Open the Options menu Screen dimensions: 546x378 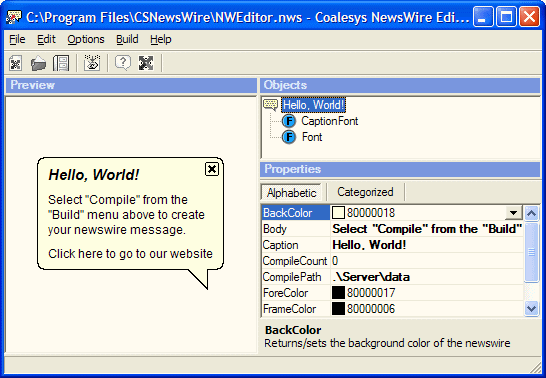[86, 39]
